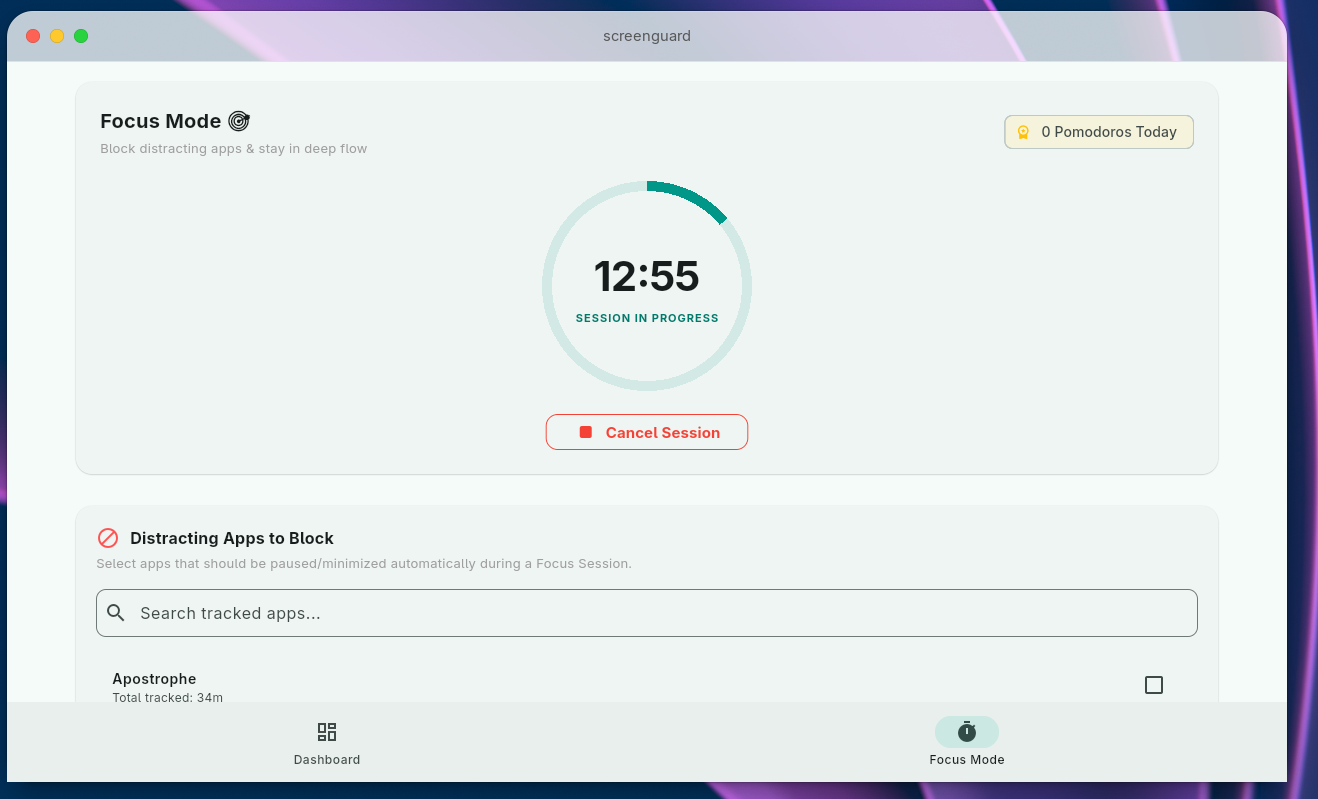The image size is (1318, 799).
Task: Focus the Search tracked apps field
Action: 647,613
